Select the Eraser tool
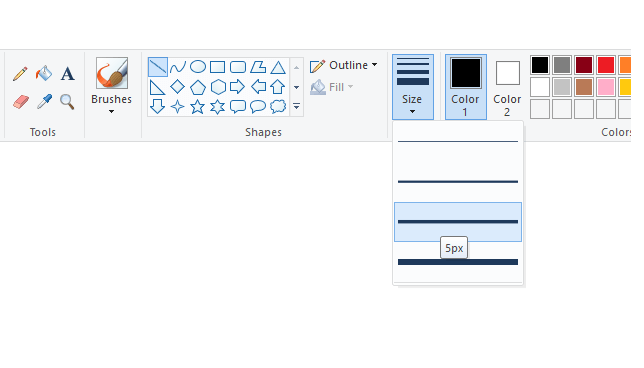This screenshot has height=368, width=644. coord(21,101)
